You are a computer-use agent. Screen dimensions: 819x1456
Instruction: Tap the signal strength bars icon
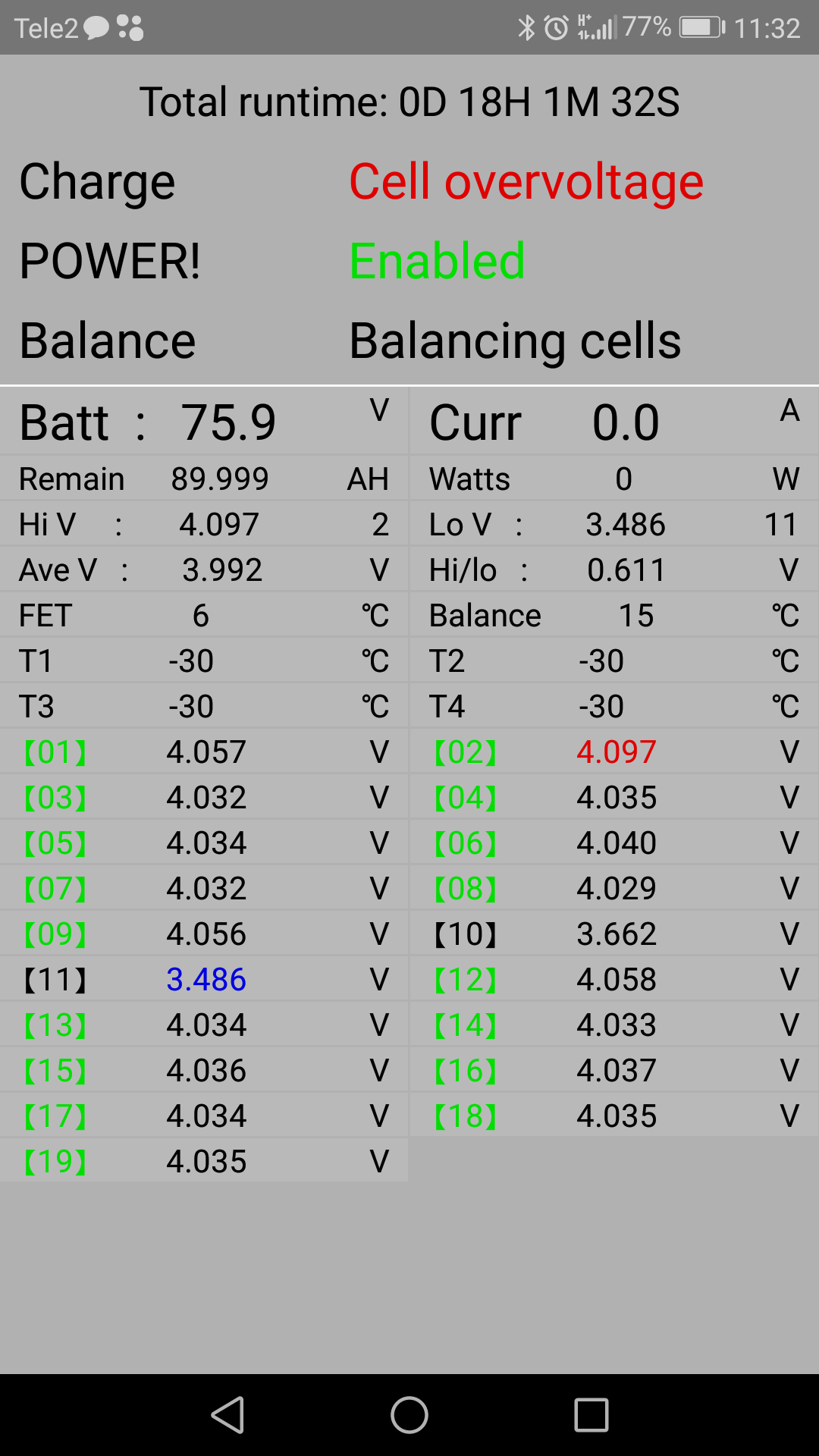597,28
